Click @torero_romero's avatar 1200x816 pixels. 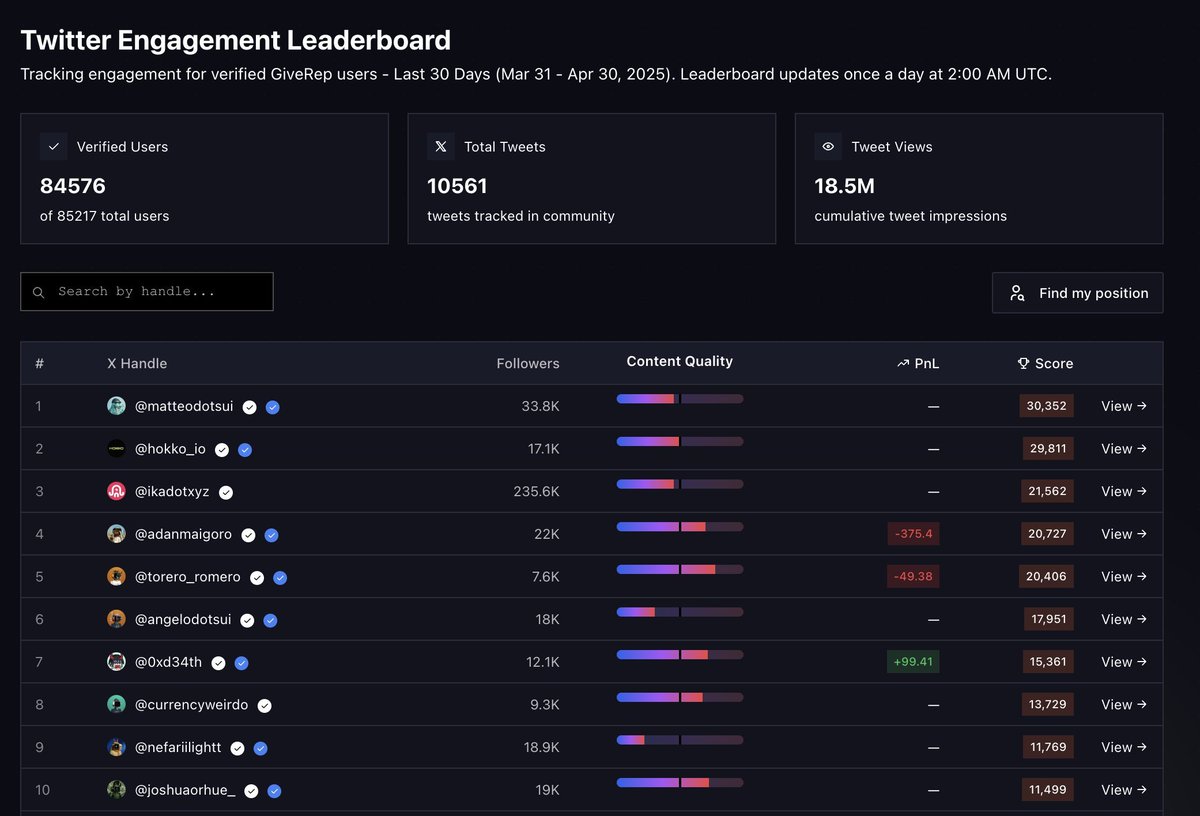[116, 576]
